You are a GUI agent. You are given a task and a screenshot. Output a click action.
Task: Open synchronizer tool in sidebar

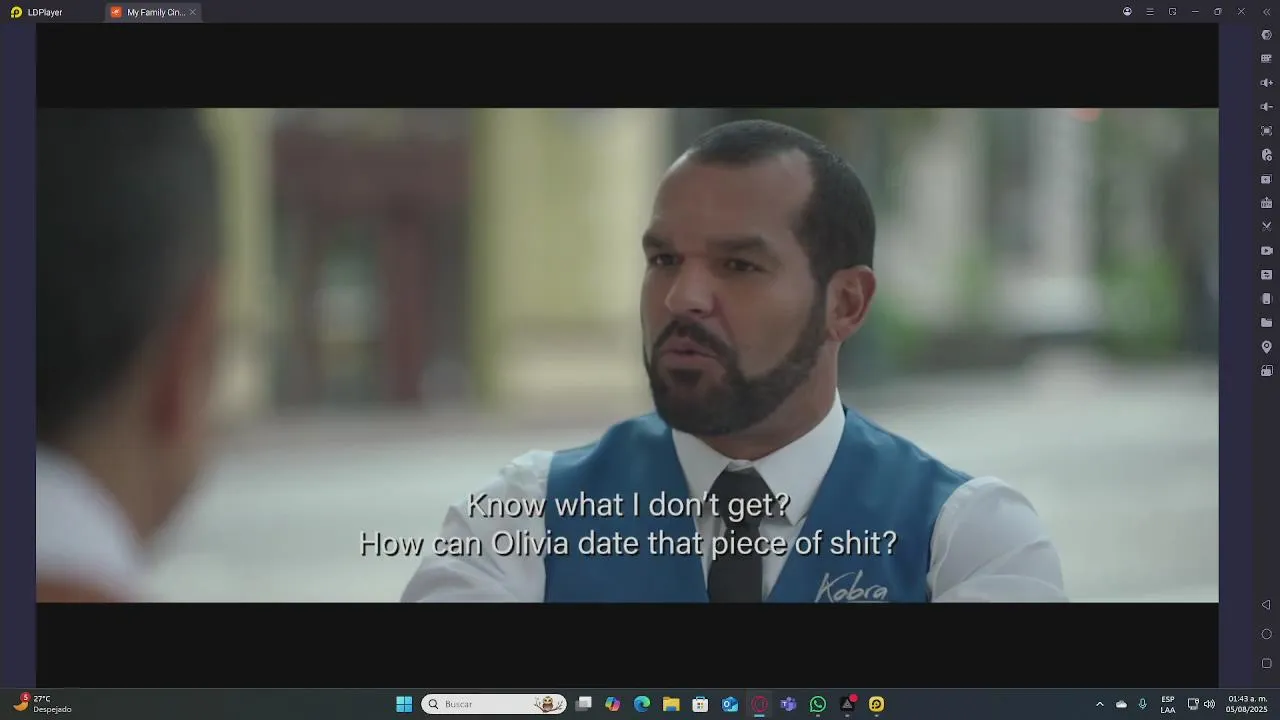tap(1266, 275)
